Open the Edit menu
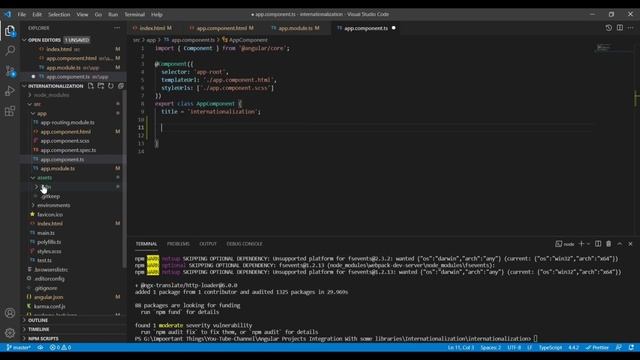 [37, 14]
